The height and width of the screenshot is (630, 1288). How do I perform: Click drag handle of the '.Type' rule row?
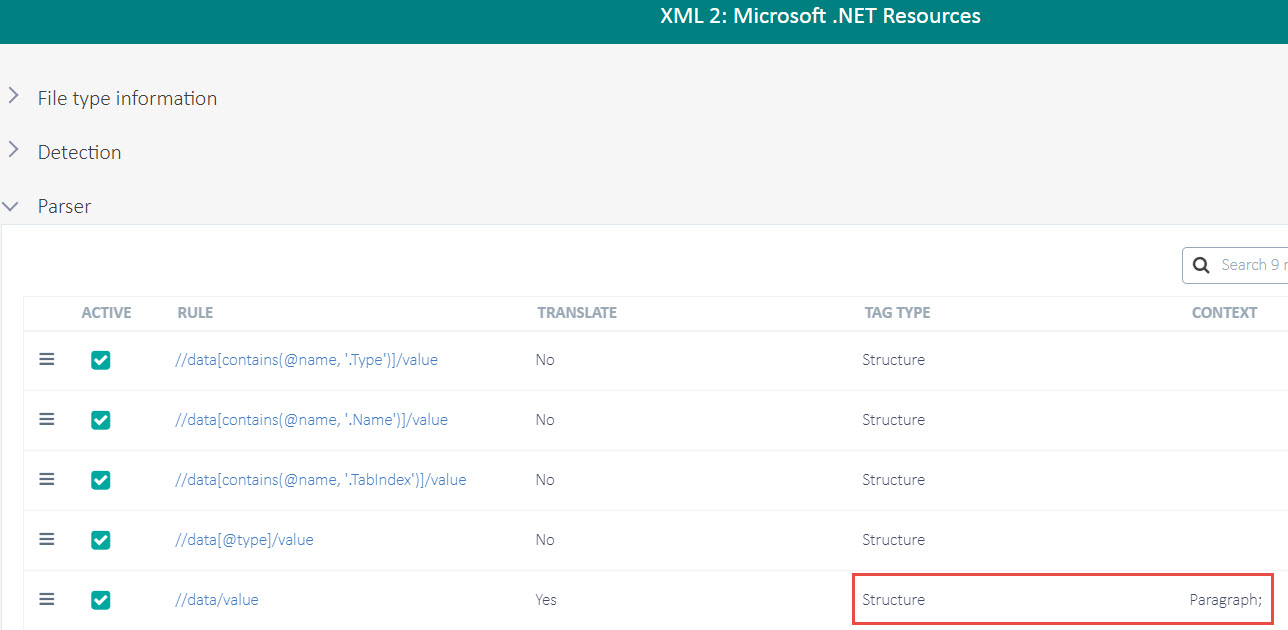[x=47, y=360]
